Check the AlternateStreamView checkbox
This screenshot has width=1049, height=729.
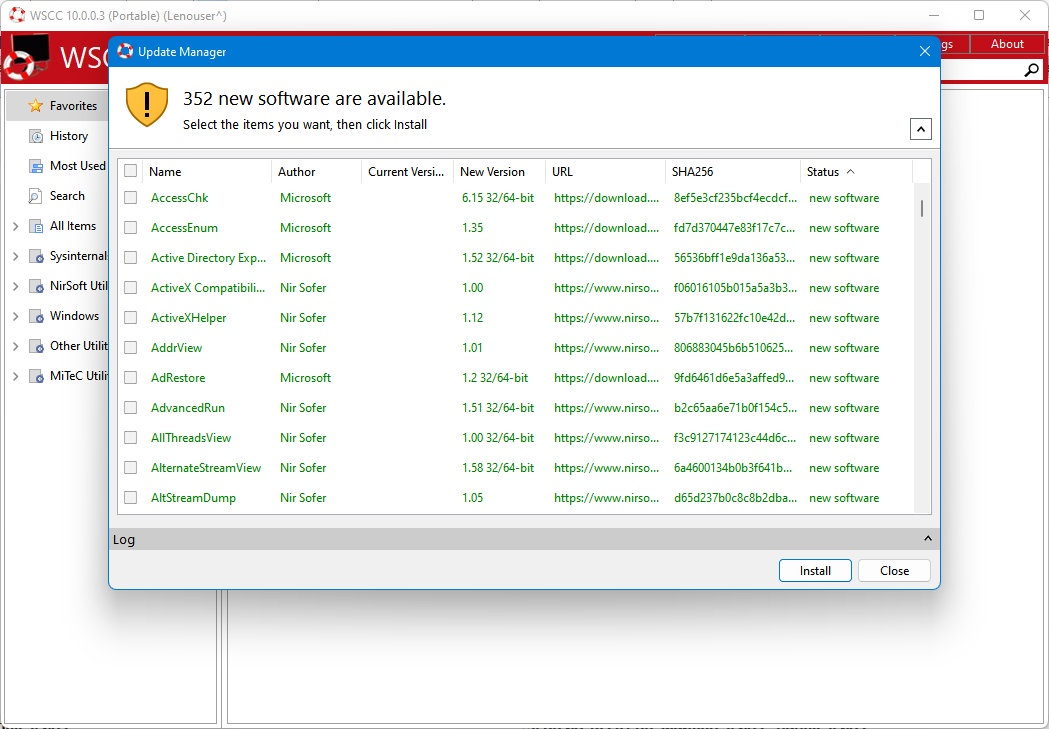tap(130, 467)
